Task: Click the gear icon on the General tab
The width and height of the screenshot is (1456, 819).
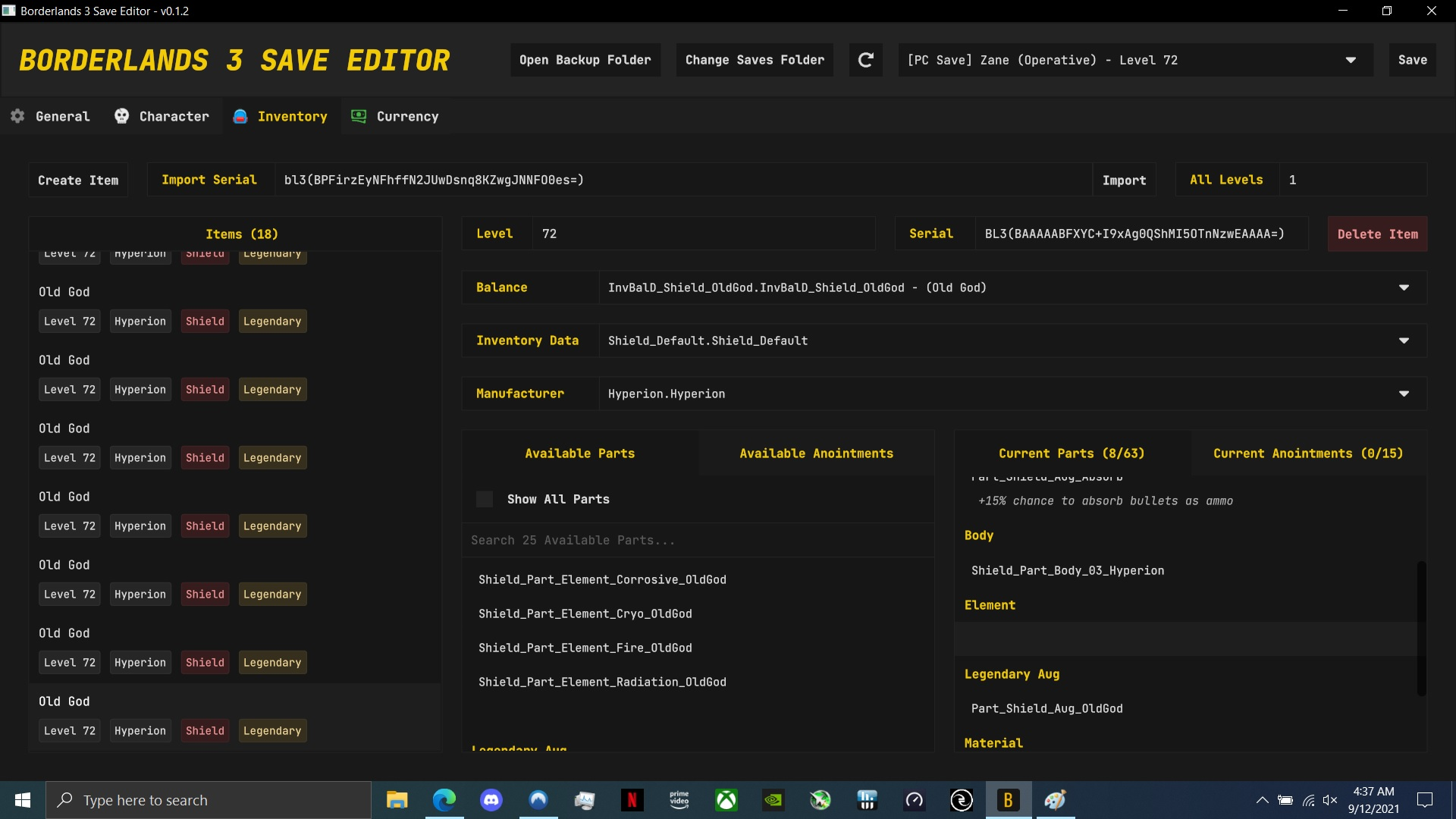Action: click(x=17, y=116)
